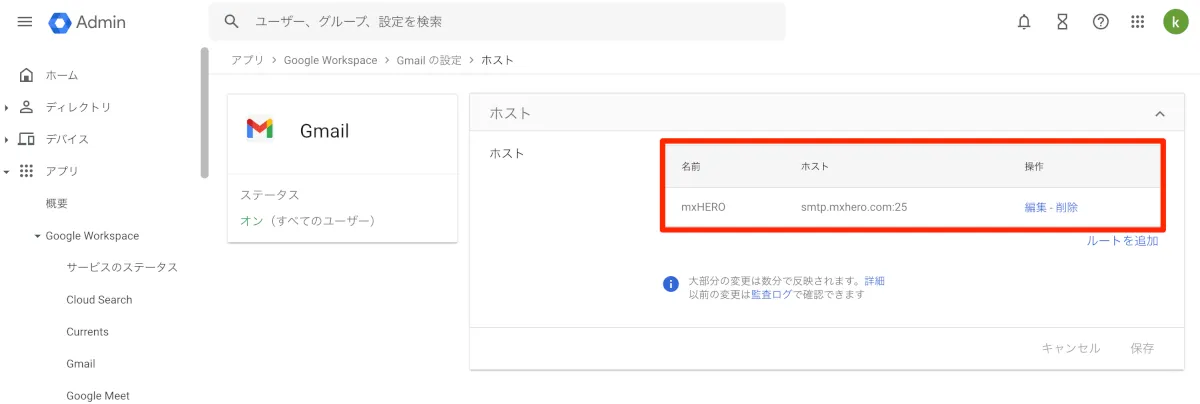Select Cloud Search in the sidebar

click(99, 300)
